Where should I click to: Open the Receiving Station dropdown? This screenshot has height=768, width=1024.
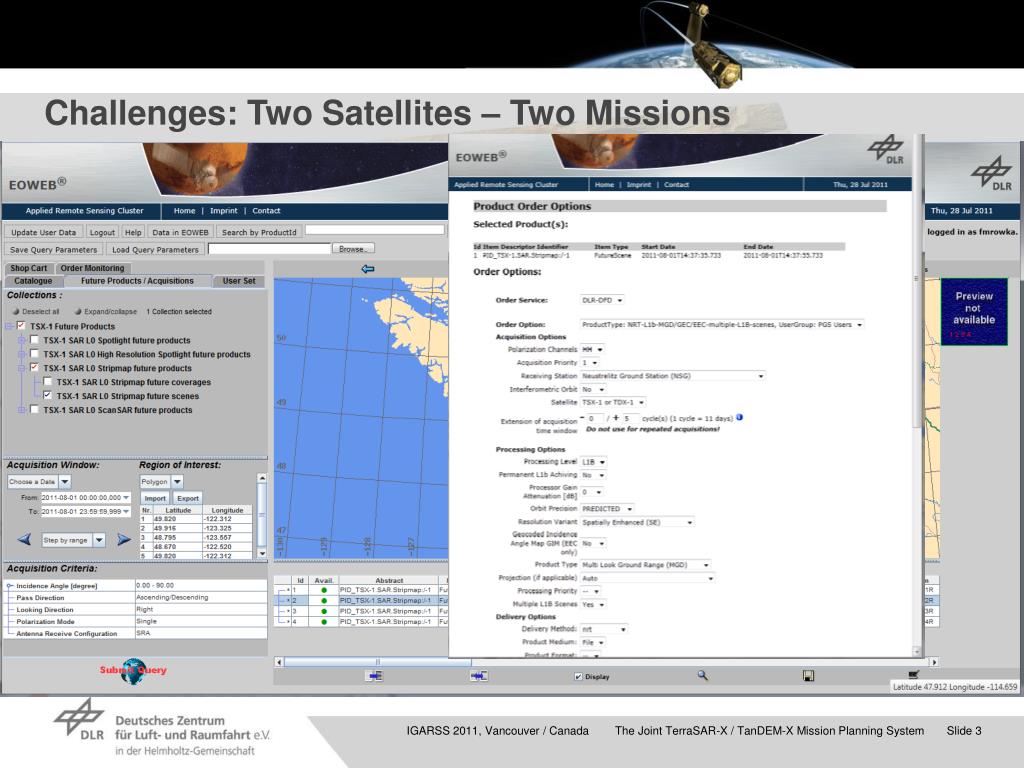(673, 376)
